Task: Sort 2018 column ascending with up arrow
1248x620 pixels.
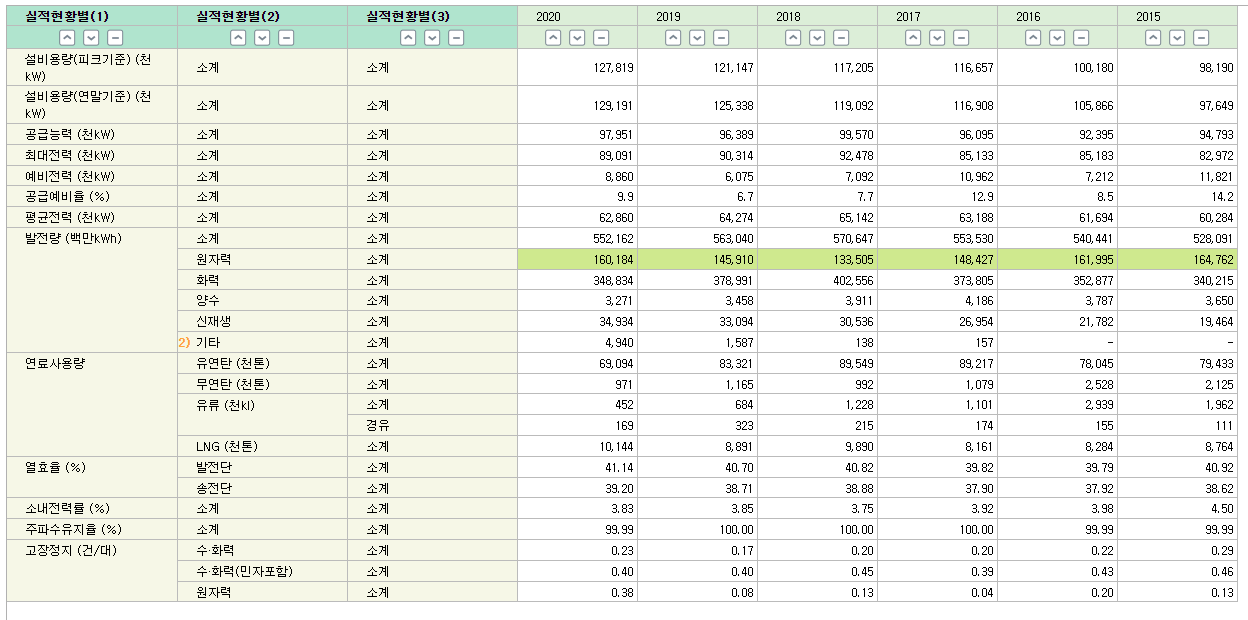Action: point(793,37)
